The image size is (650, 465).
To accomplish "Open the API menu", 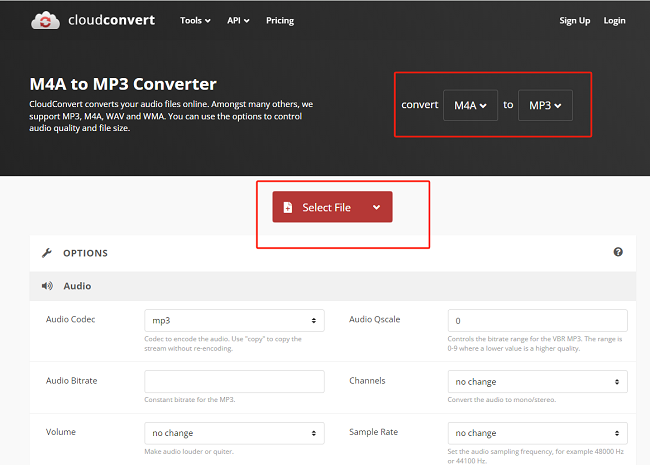I will click(x=238, y=20).
